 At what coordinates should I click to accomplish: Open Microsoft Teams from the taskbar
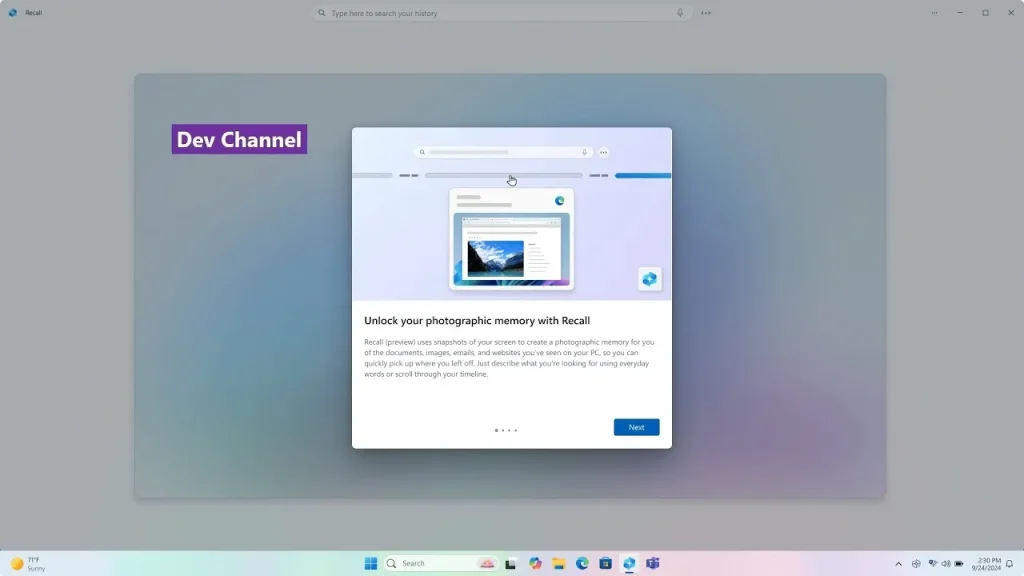tap(652, 564)
